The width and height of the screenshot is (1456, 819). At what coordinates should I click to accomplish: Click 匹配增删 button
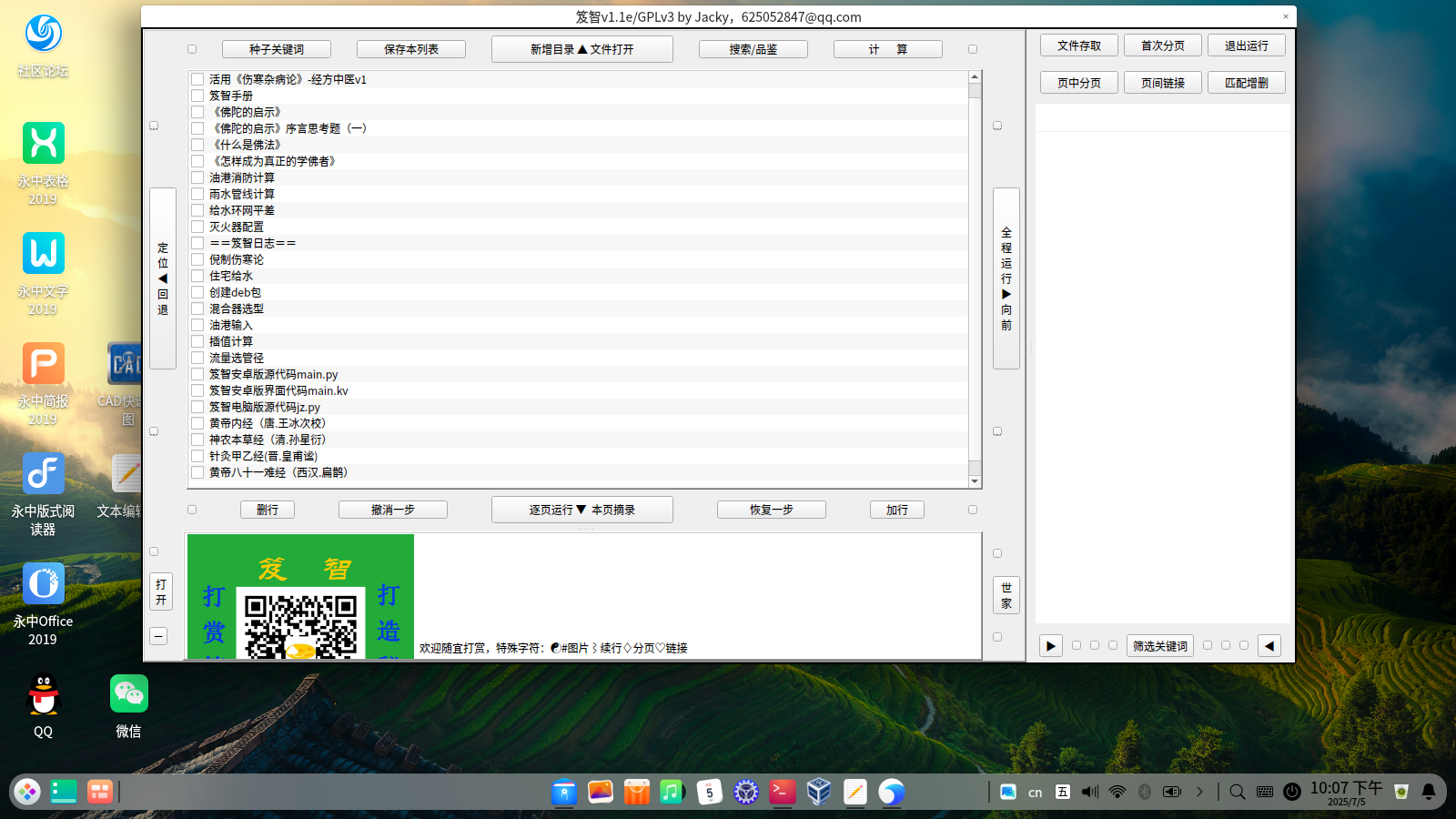[1247, 83]
